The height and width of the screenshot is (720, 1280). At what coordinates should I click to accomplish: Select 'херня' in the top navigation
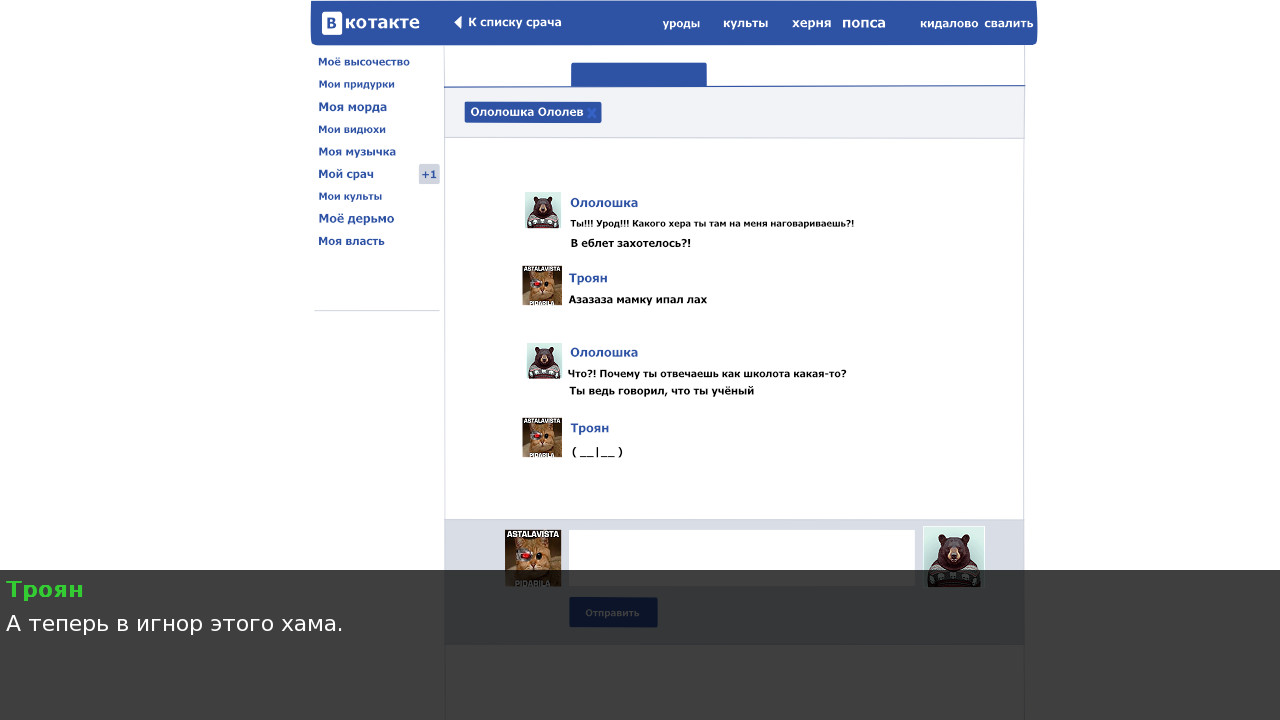811,23
